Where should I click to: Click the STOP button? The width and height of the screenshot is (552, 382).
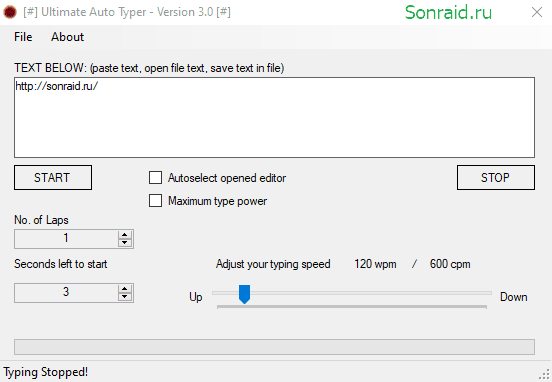pos(496,177)
